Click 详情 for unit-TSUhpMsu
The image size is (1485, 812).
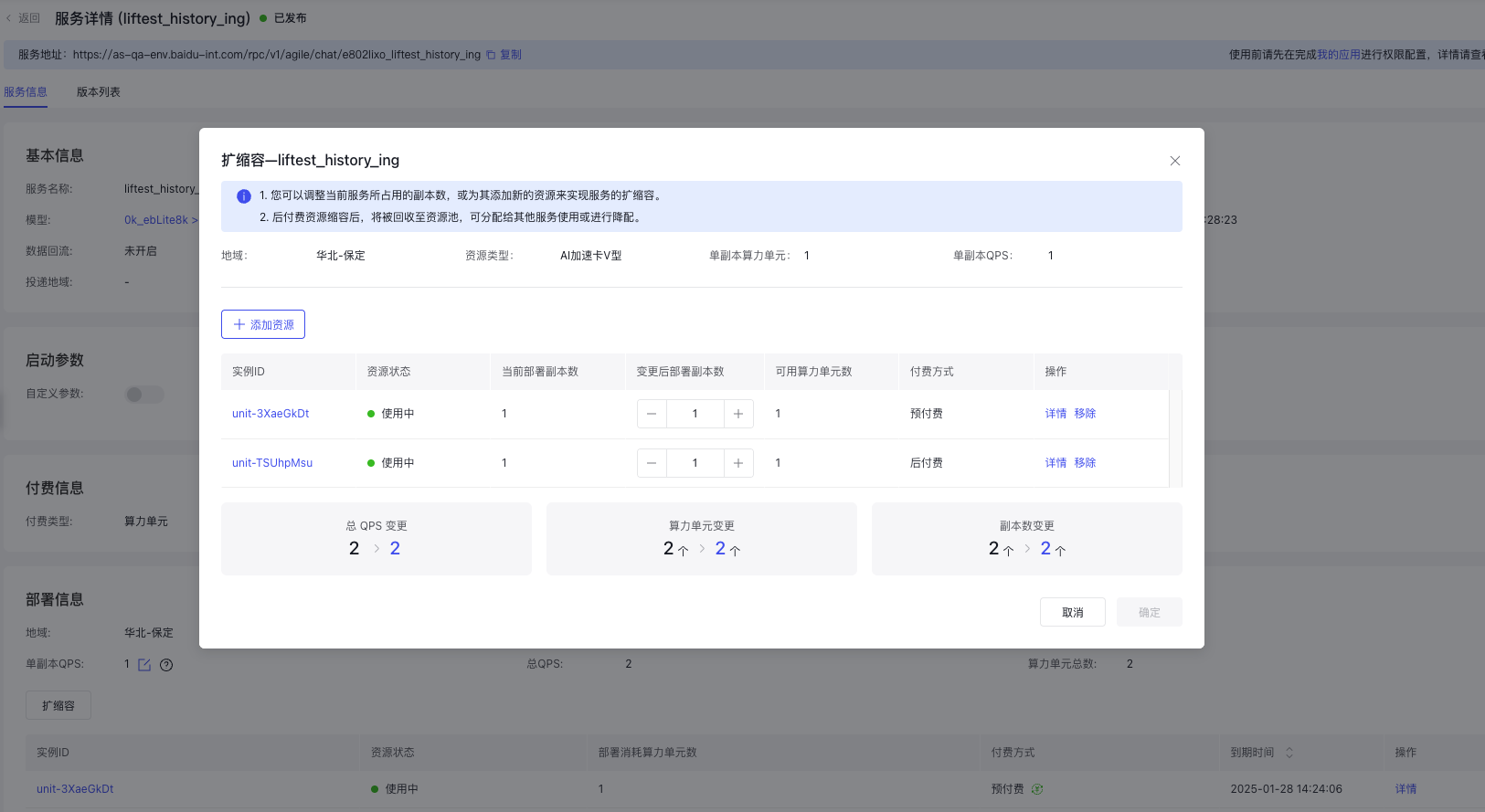tap(1055, 463)
